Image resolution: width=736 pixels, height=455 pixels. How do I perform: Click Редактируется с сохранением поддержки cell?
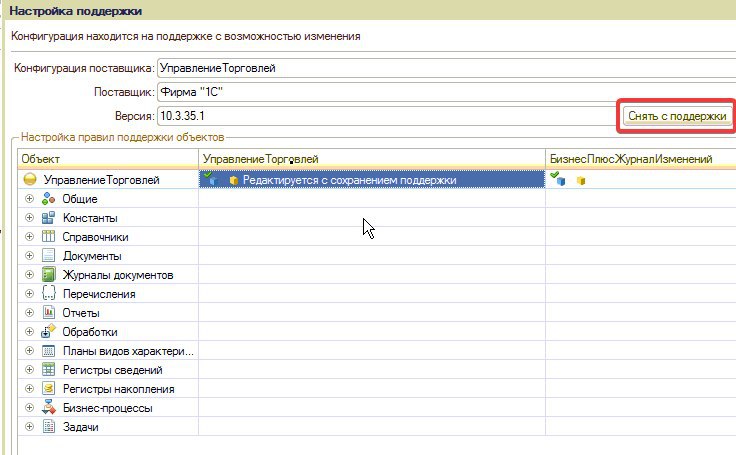point(372,180)
